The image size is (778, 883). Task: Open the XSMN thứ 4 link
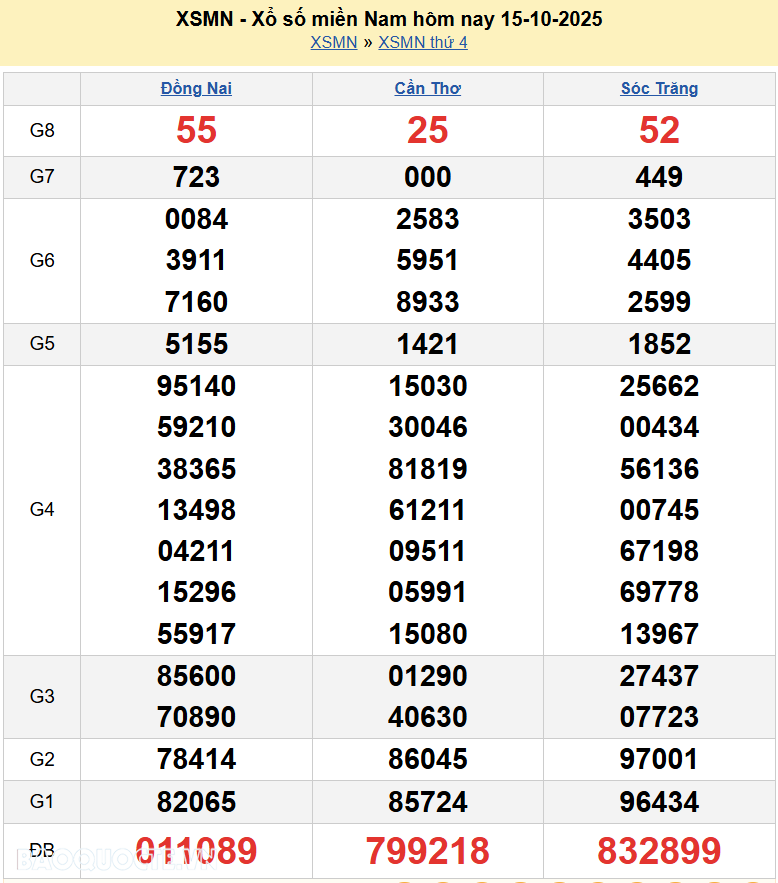(422, 42)
